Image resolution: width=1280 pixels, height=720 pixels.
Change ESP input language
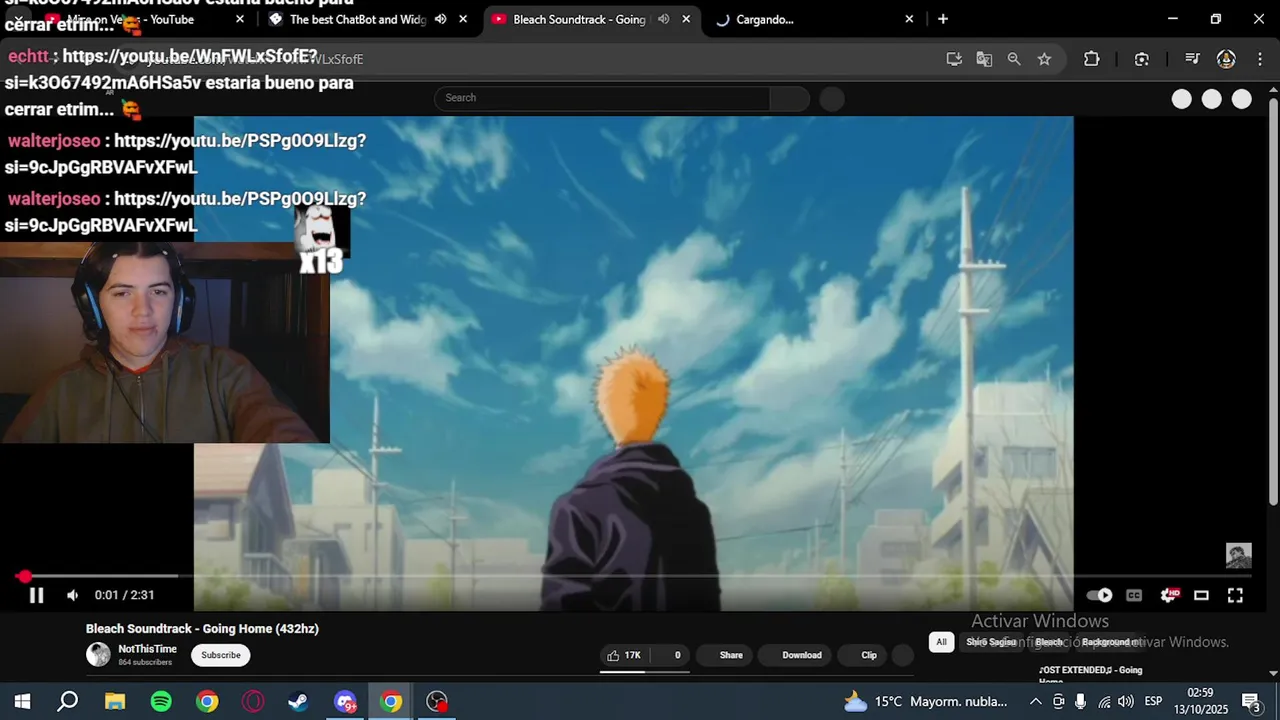pos(1153,702)
